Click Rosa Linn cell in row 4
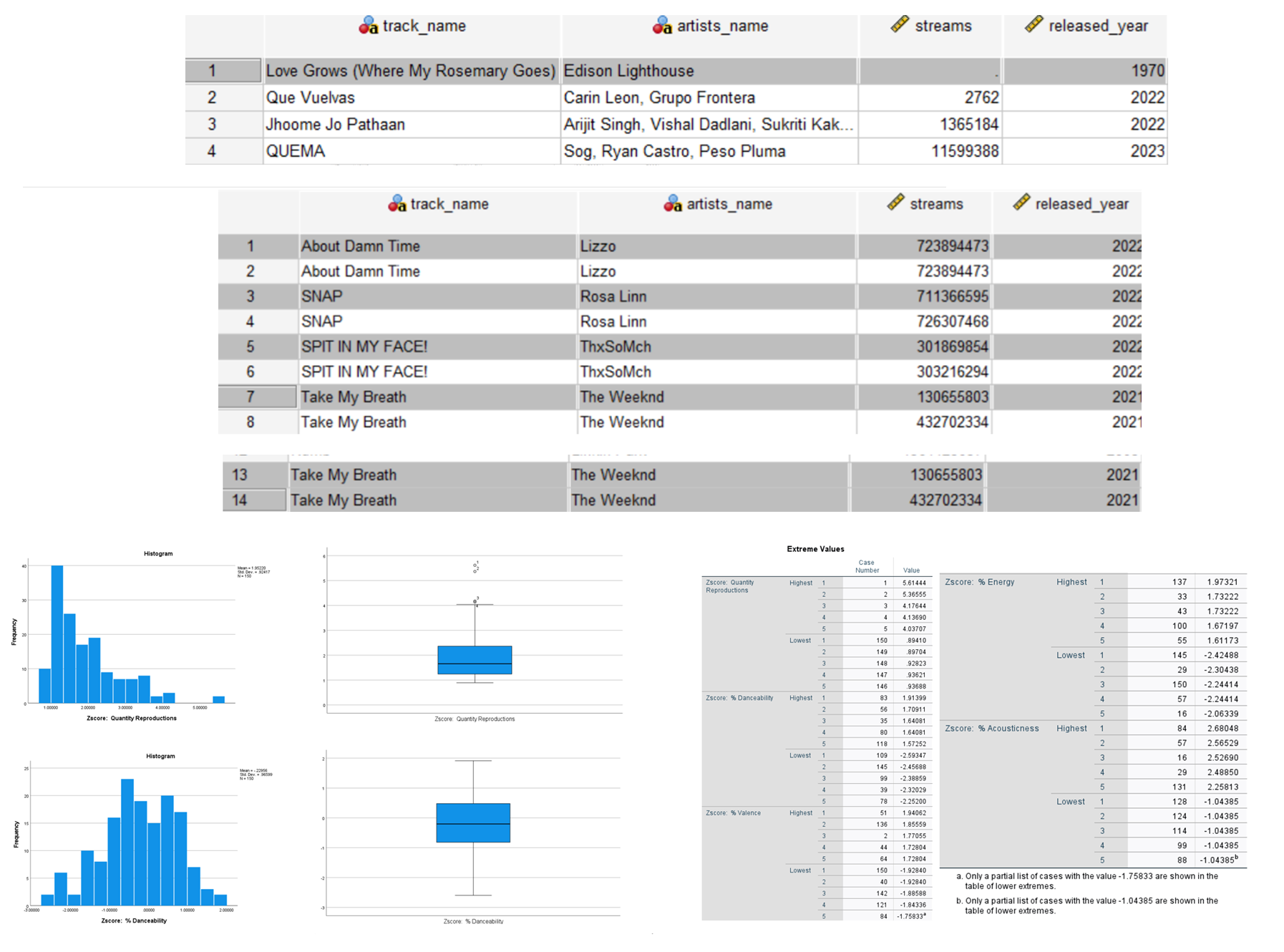 [716, 321]
